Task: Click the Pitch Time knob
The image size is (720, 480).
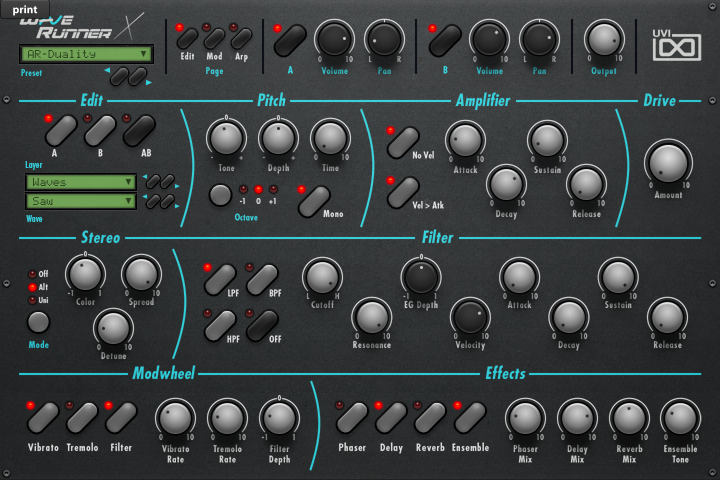Action: pyautogui.click(x=330, y=139)
